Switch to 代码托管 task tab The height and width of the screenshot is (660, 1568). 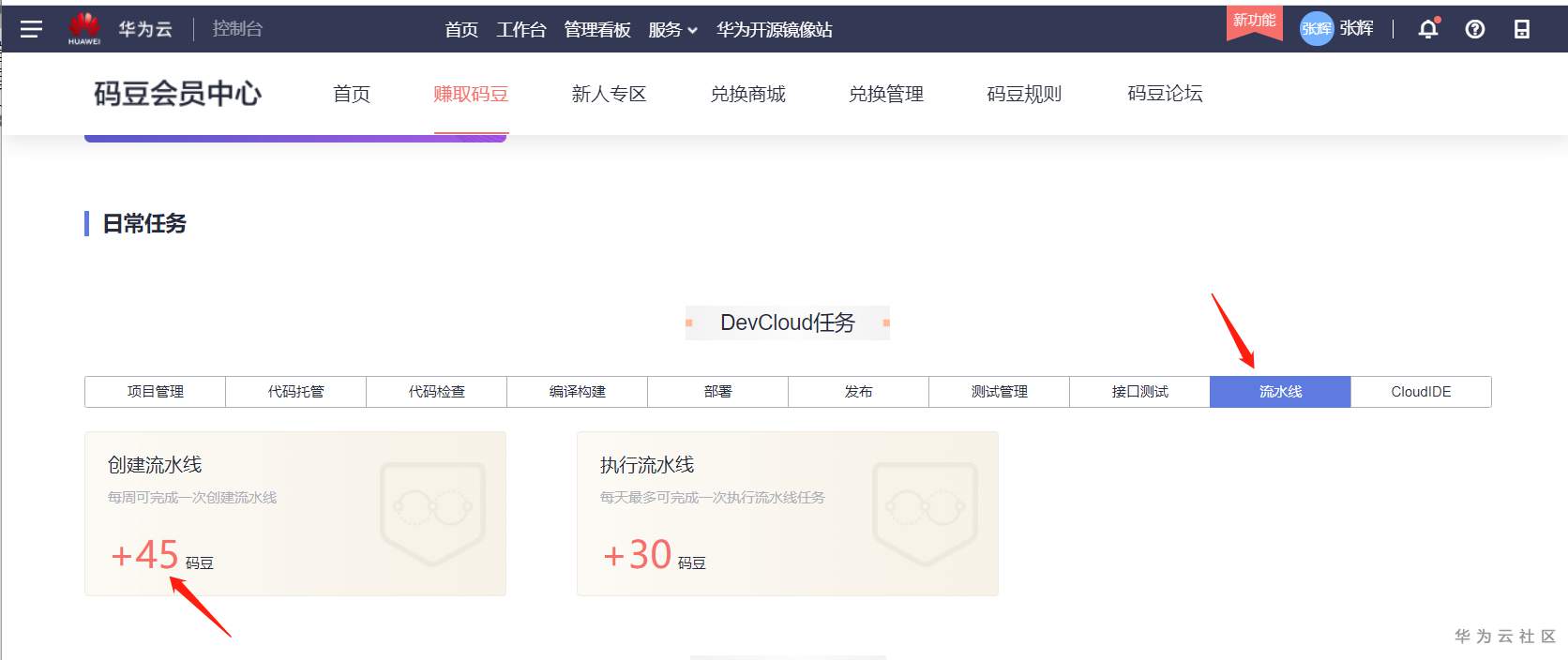[x=296, y=392]
